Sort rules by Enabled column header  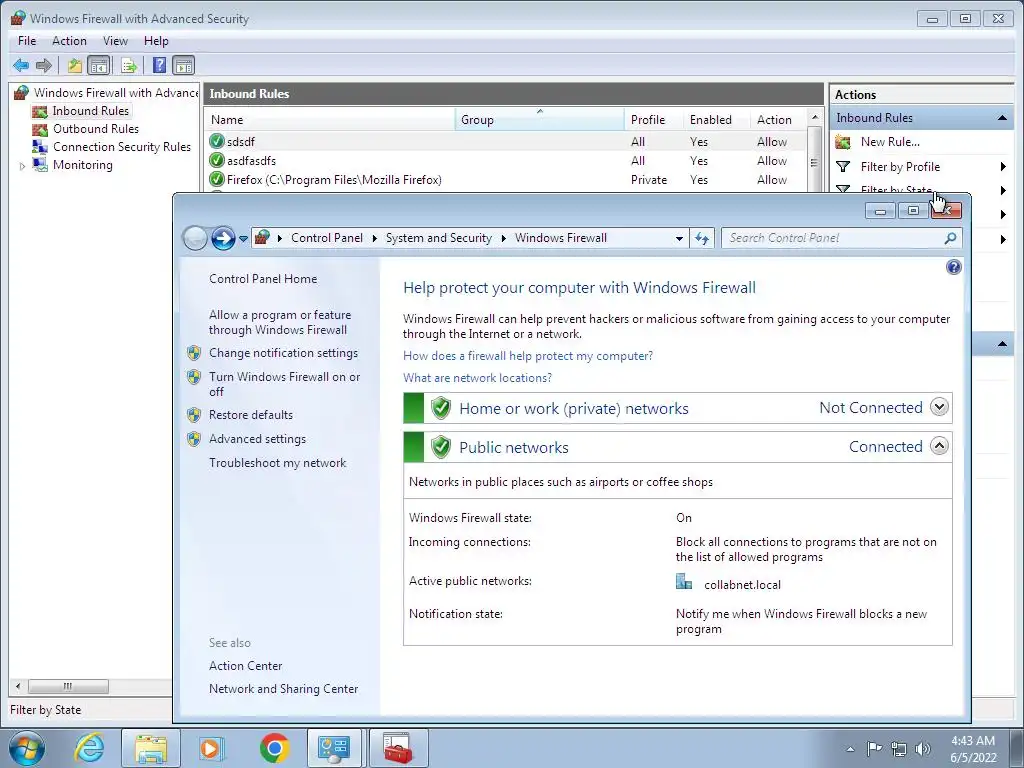point(716,120)
